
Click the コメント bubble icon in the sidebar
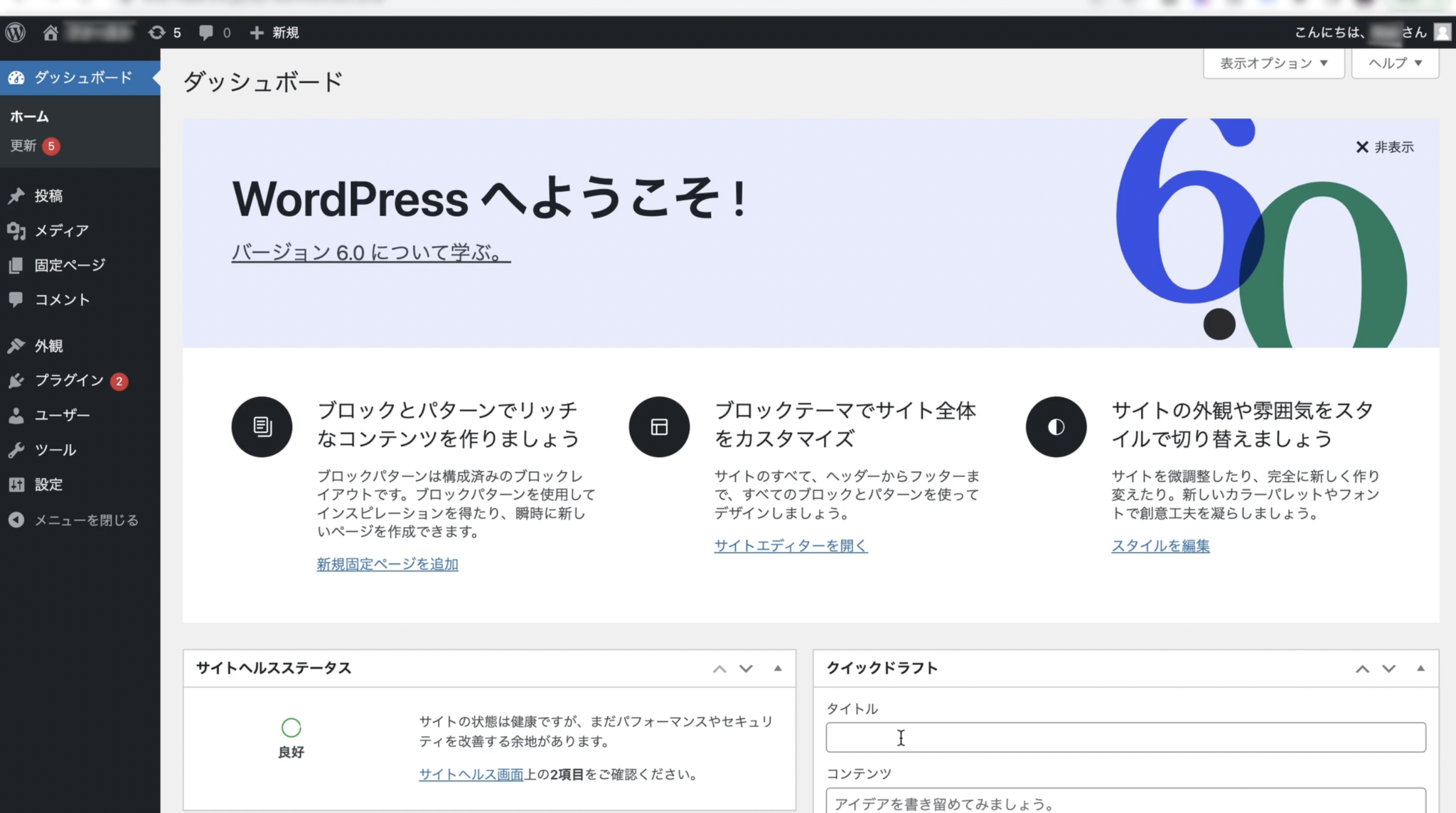click(x=16, y=299)
